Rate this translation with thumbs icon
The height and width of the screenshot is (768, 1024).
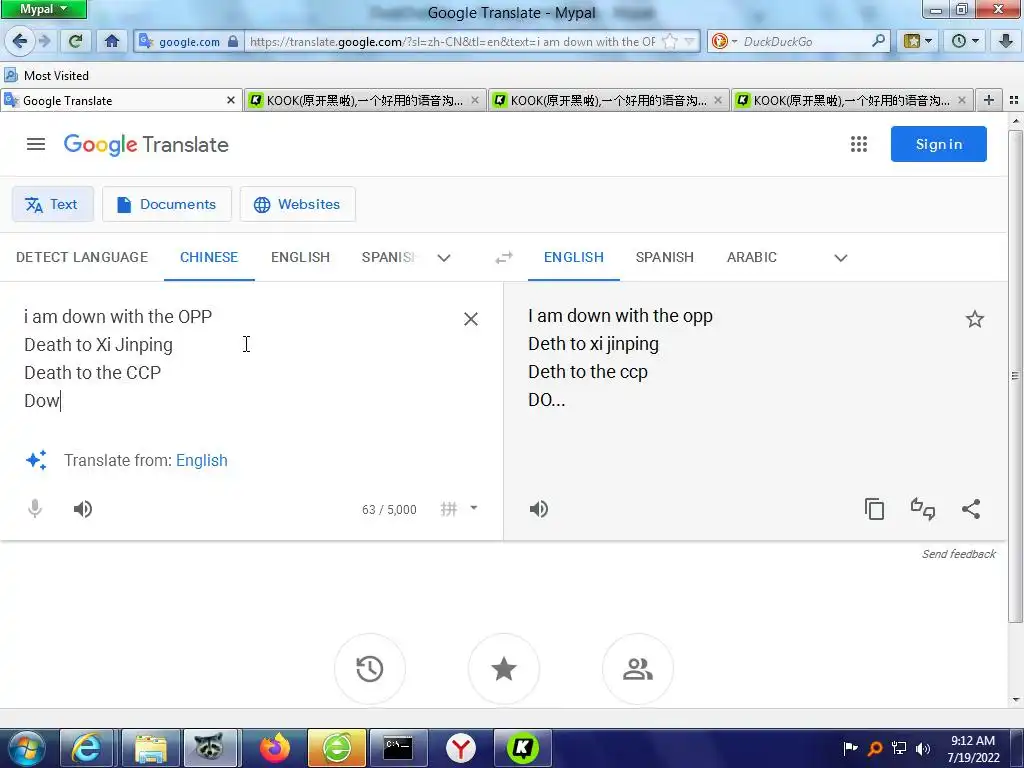[x=923, y=509]
